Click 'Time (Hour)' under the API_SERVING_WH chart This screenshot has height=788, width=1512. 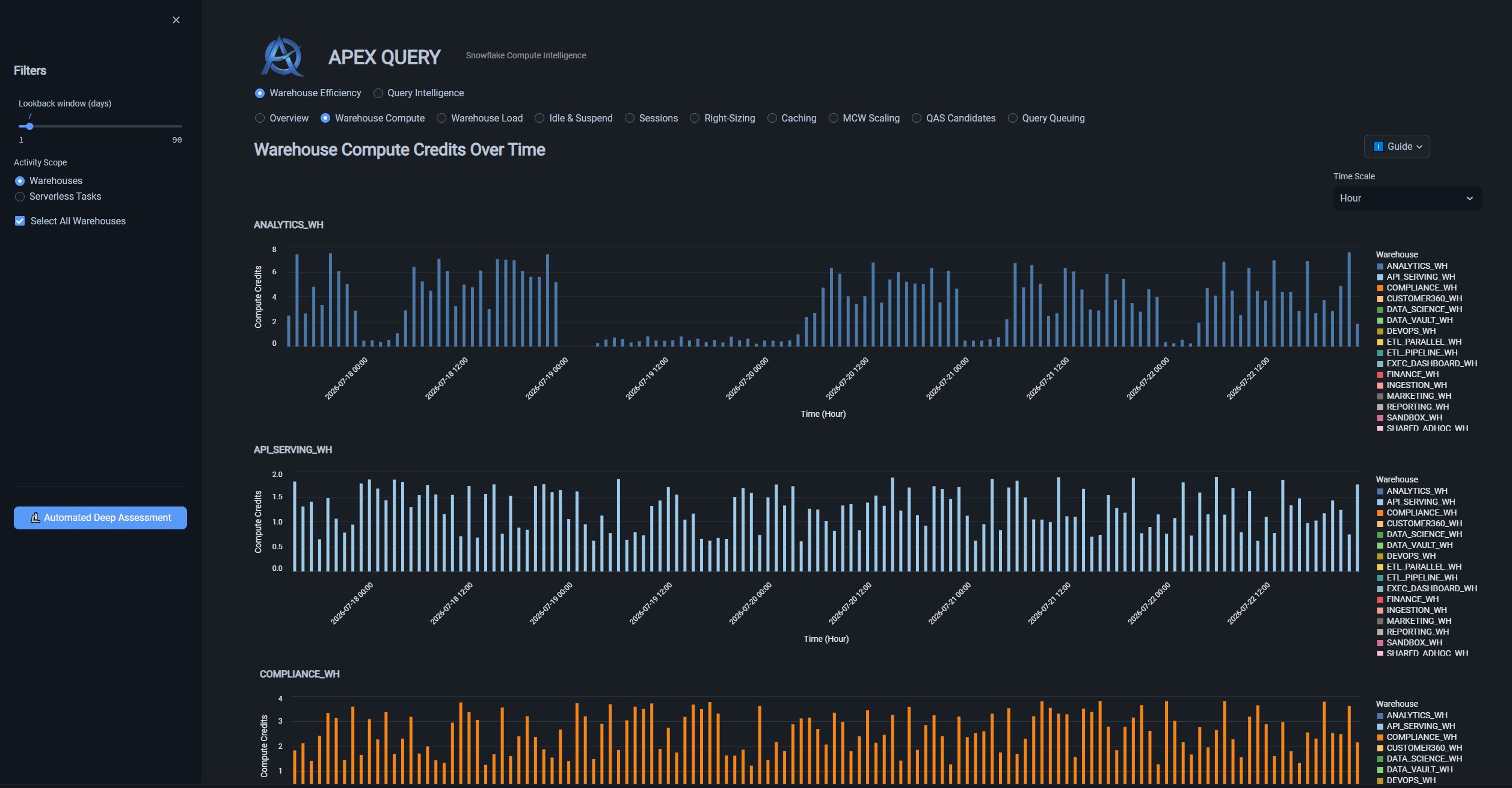(x=826, y=639)
